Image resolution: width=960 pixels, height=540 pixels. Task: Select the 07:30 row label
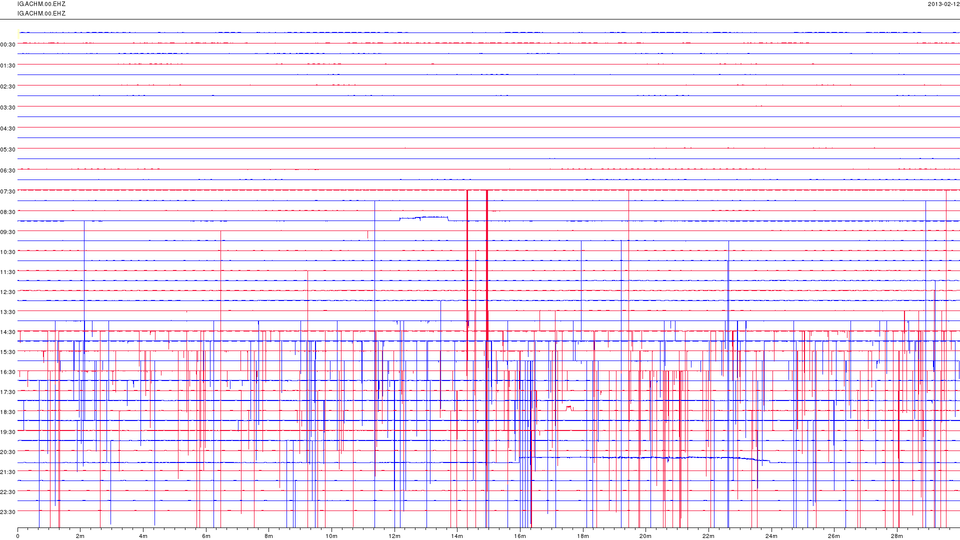point(8,192)
